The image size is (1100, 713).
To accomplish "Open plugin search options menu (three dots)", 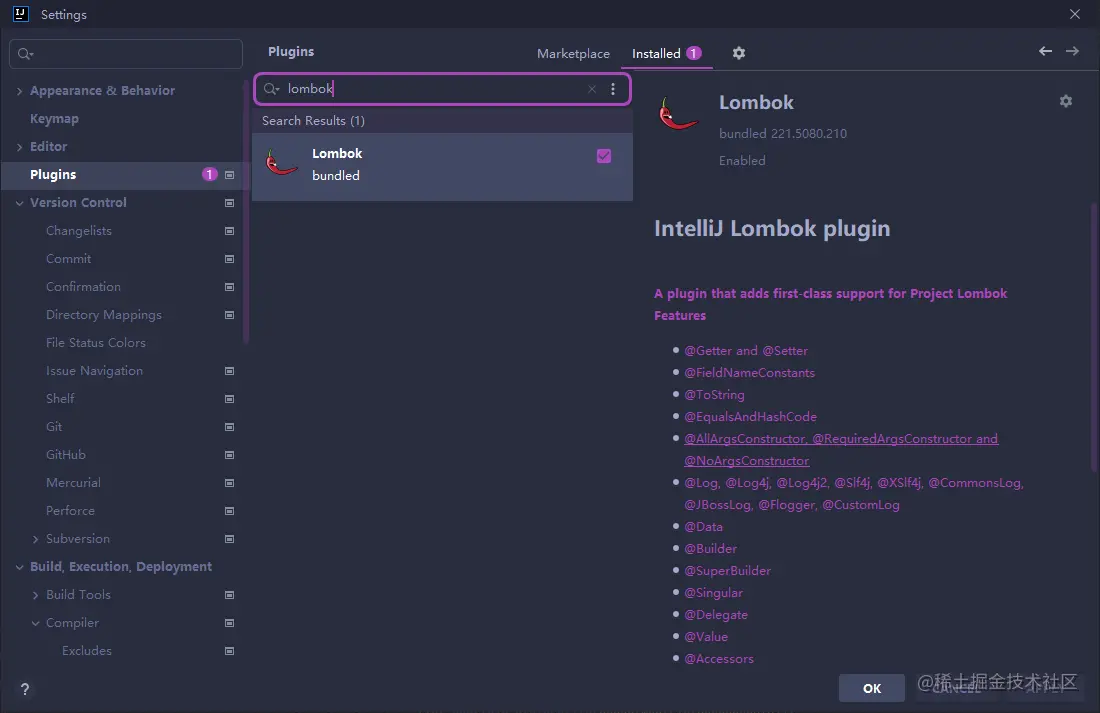I will [x=612, y=89].
